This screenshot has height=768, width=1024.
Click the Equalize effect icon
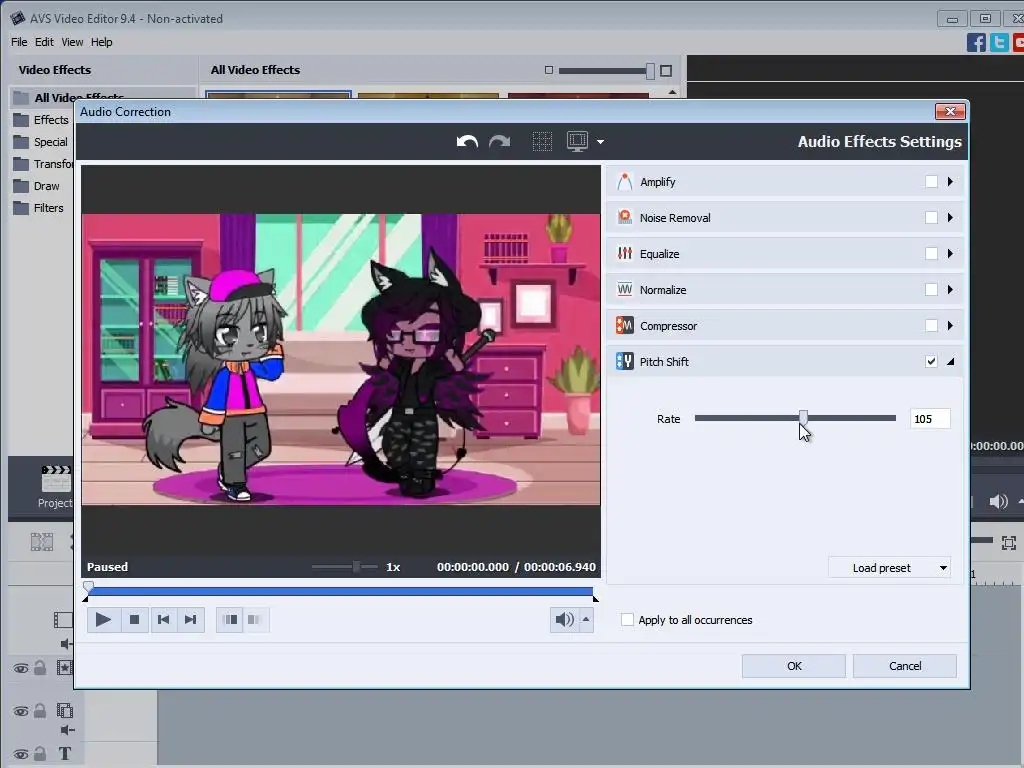pyautogui.click(x=625, y=253)
